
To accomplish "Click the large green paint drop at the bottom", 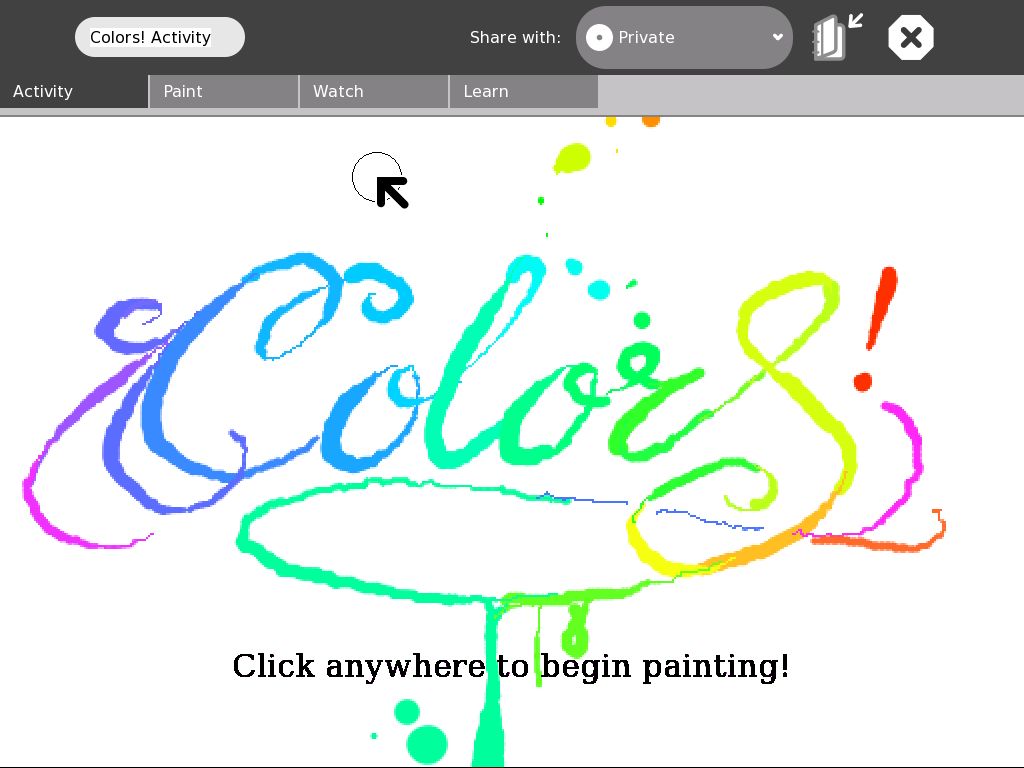I will pyautogui.click(x=428, y=743).
